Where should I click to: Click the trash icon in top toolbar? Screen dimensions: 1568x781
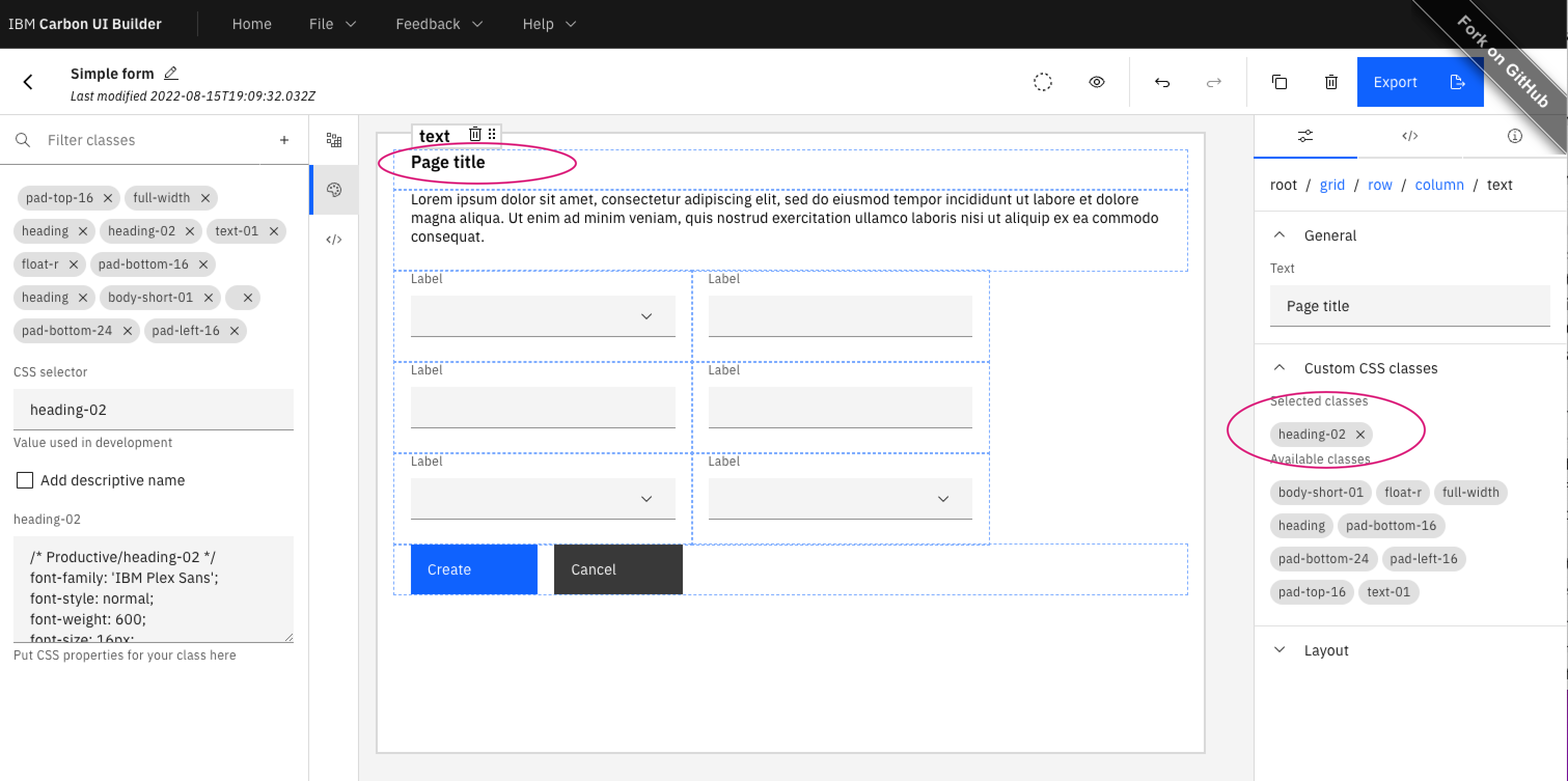(1331, 82)
